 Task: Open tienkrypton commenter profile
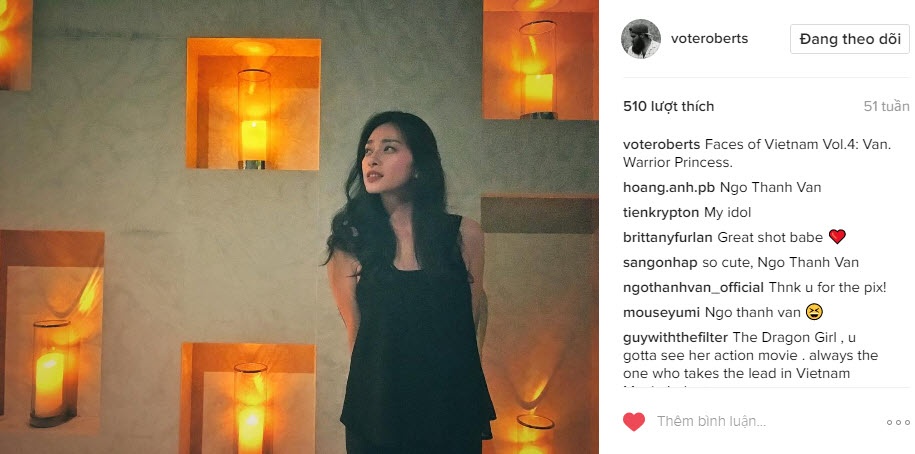pos(661,212)
